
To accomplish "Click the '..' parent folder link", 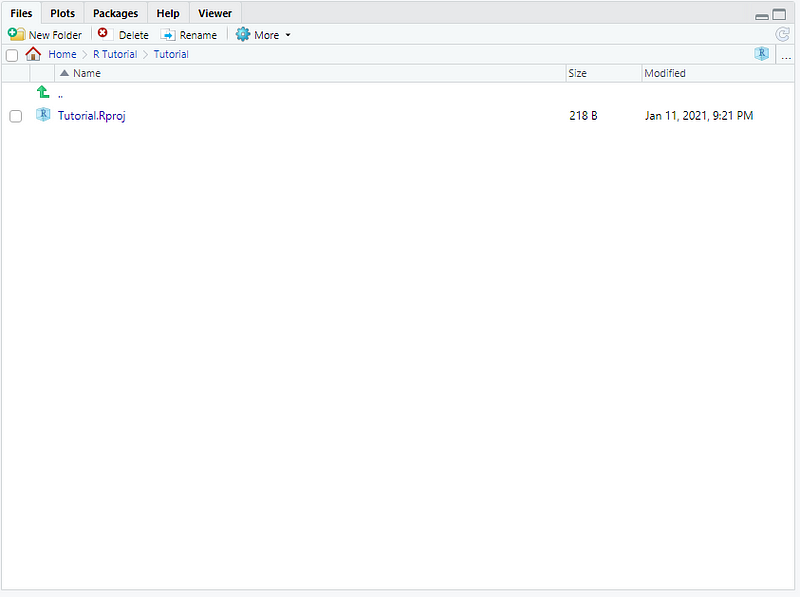I will point(60,95).
